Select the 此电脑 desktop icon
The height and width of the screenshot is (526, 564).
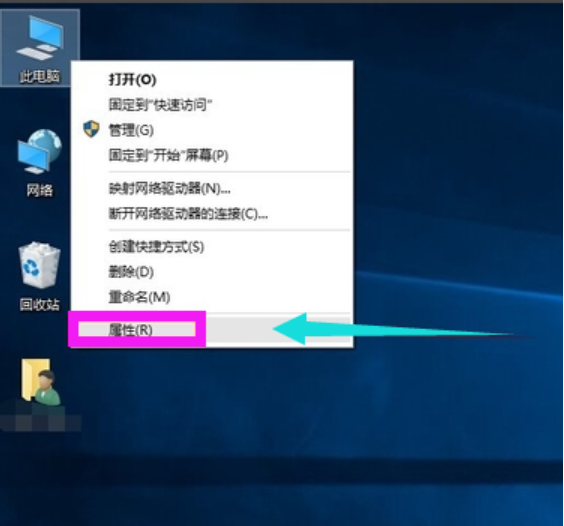(40, 48)
